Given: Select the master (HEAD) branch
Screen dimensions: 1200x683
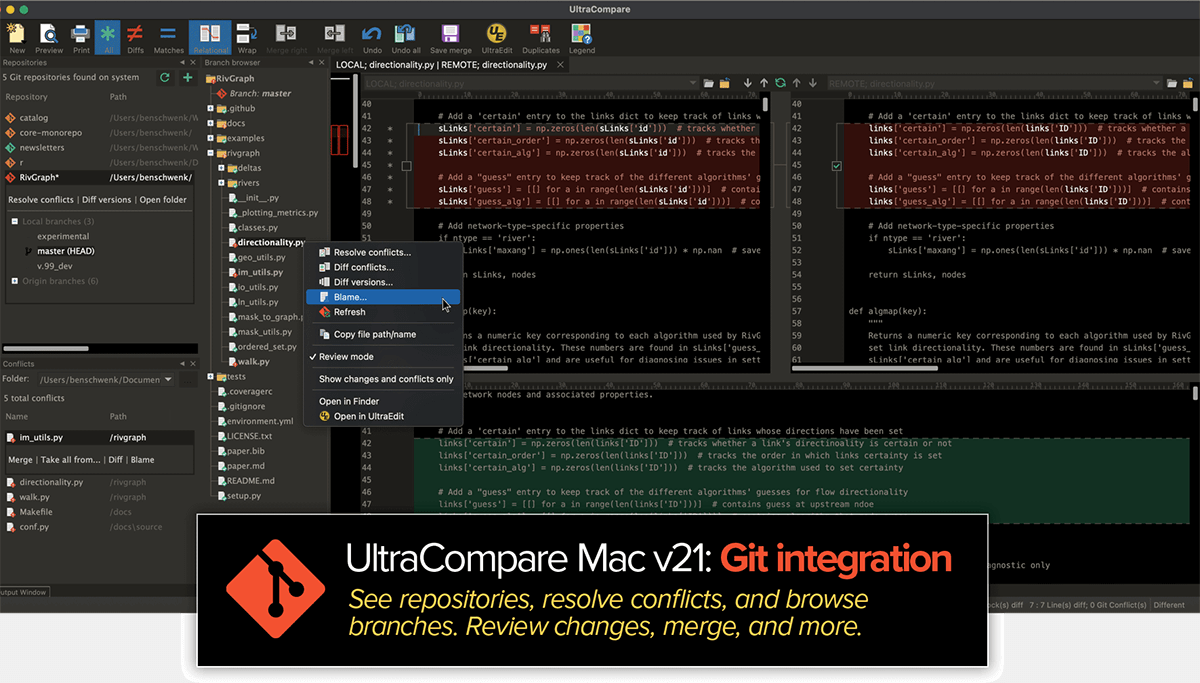Looking at the screenshot, I should [66, 251].
